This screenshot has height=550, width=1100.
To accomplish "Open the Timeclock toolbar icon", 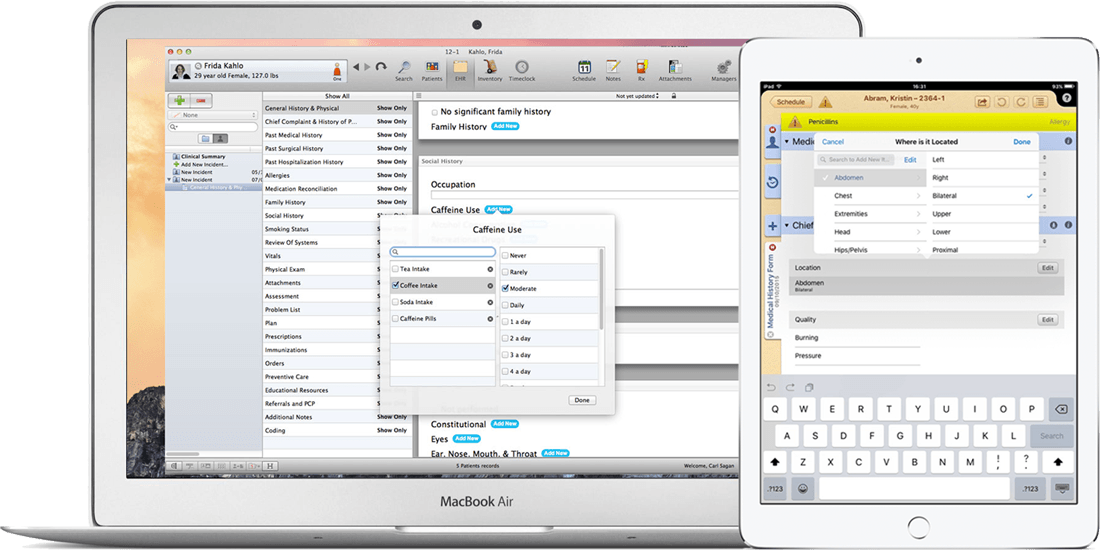I will coord(522,68).
